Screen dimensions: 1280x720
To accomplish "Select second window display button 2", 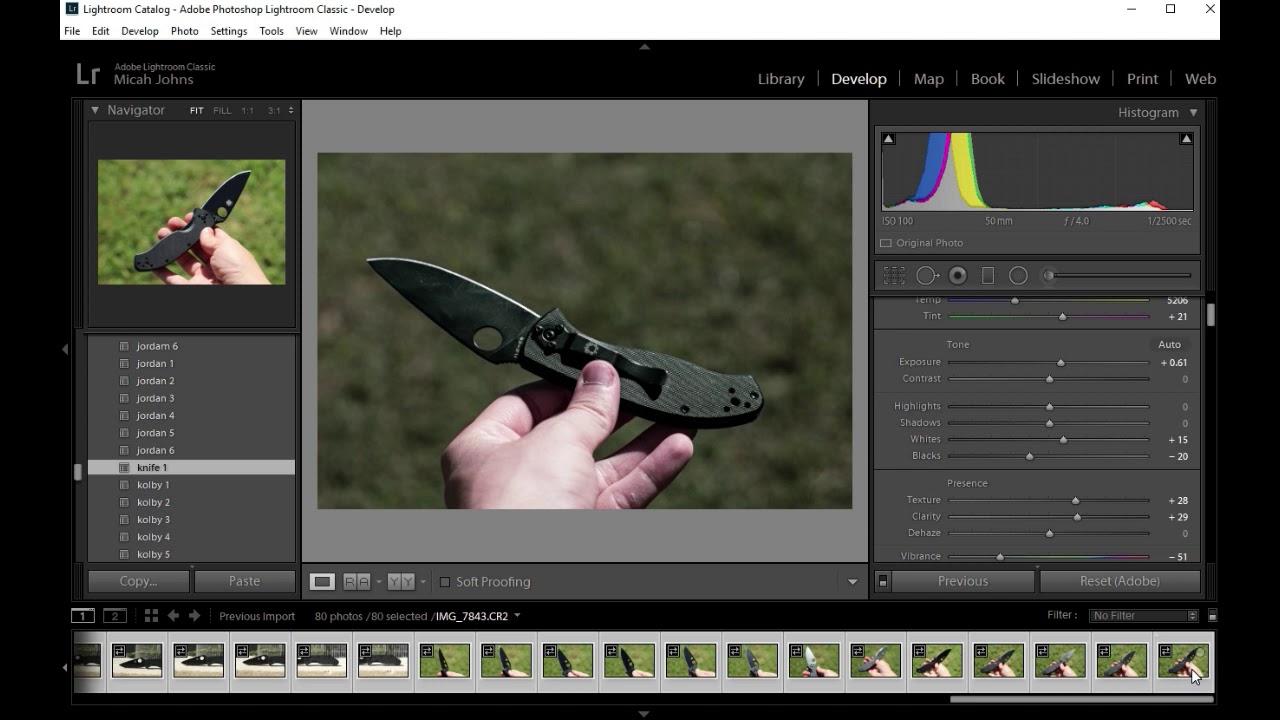I will pos(115,616).
